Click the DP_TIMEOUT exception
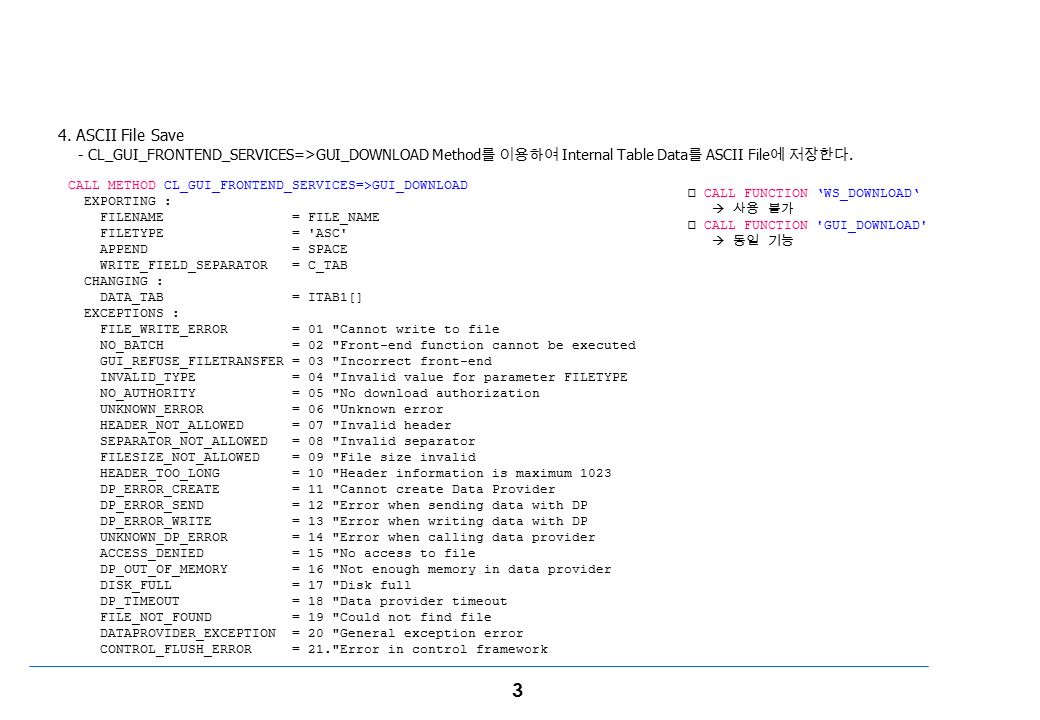 tap(139, 601)
